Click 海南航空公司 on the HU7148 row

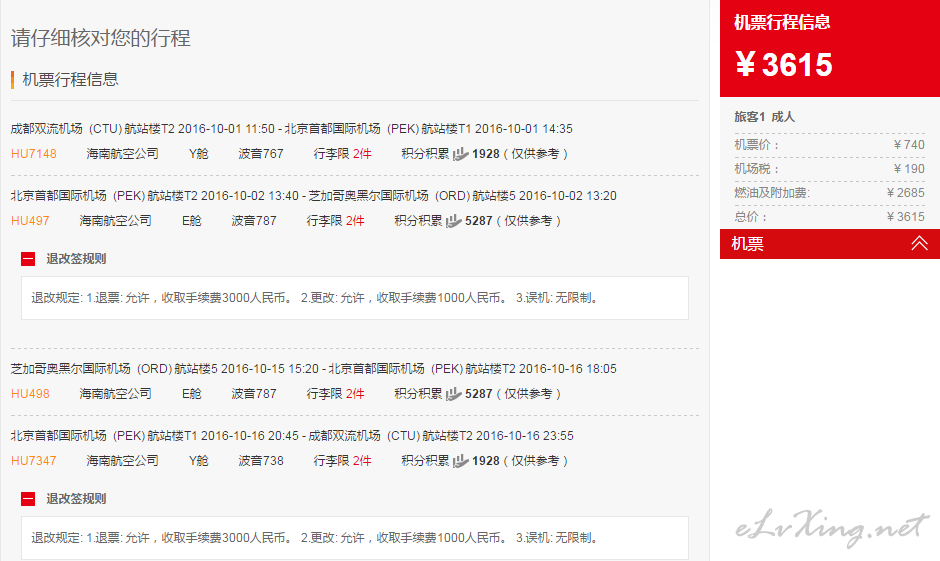click(x=122, y=154)
